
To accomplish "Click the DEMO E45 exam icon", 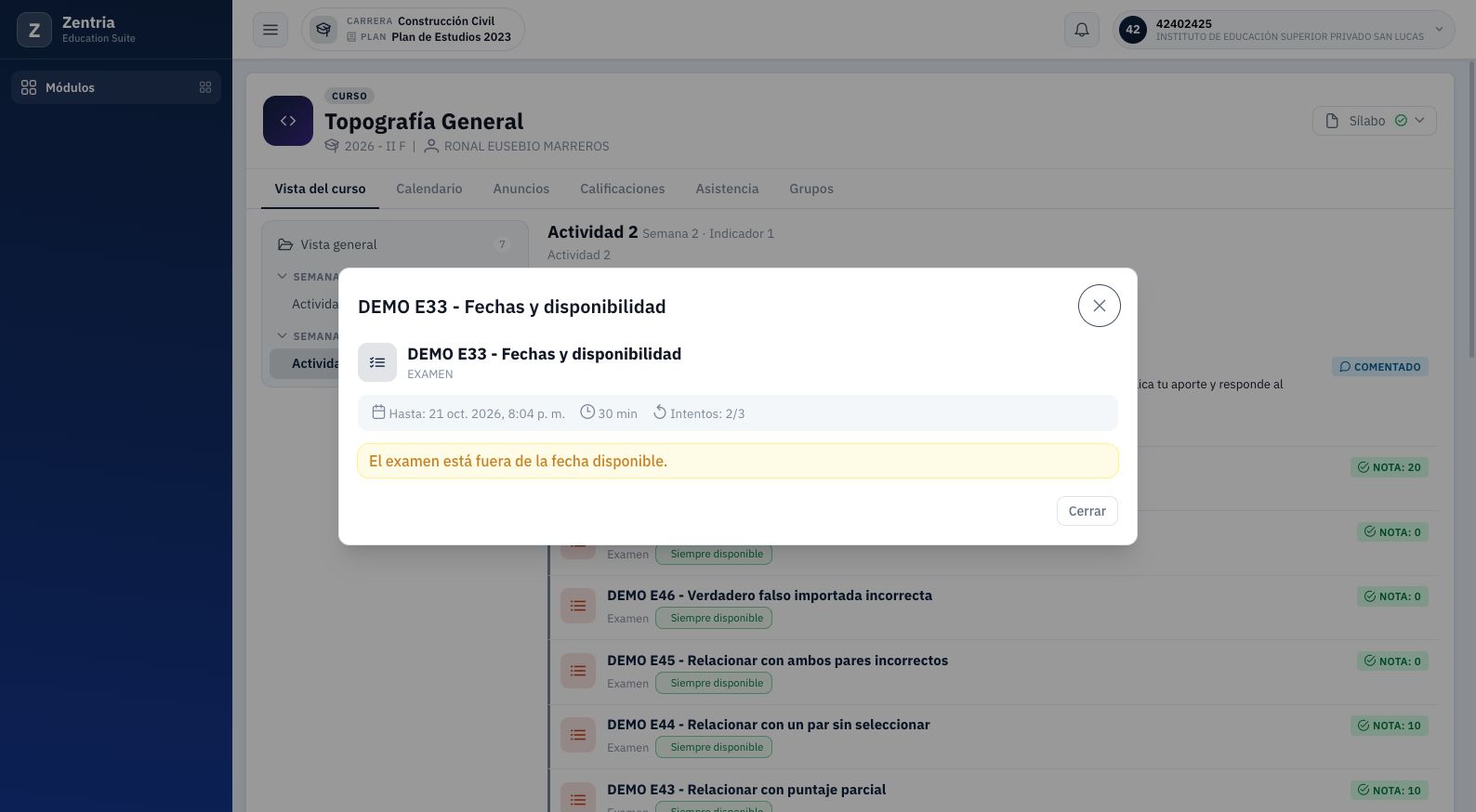I will pyautogui.click(x=578, y=671).
